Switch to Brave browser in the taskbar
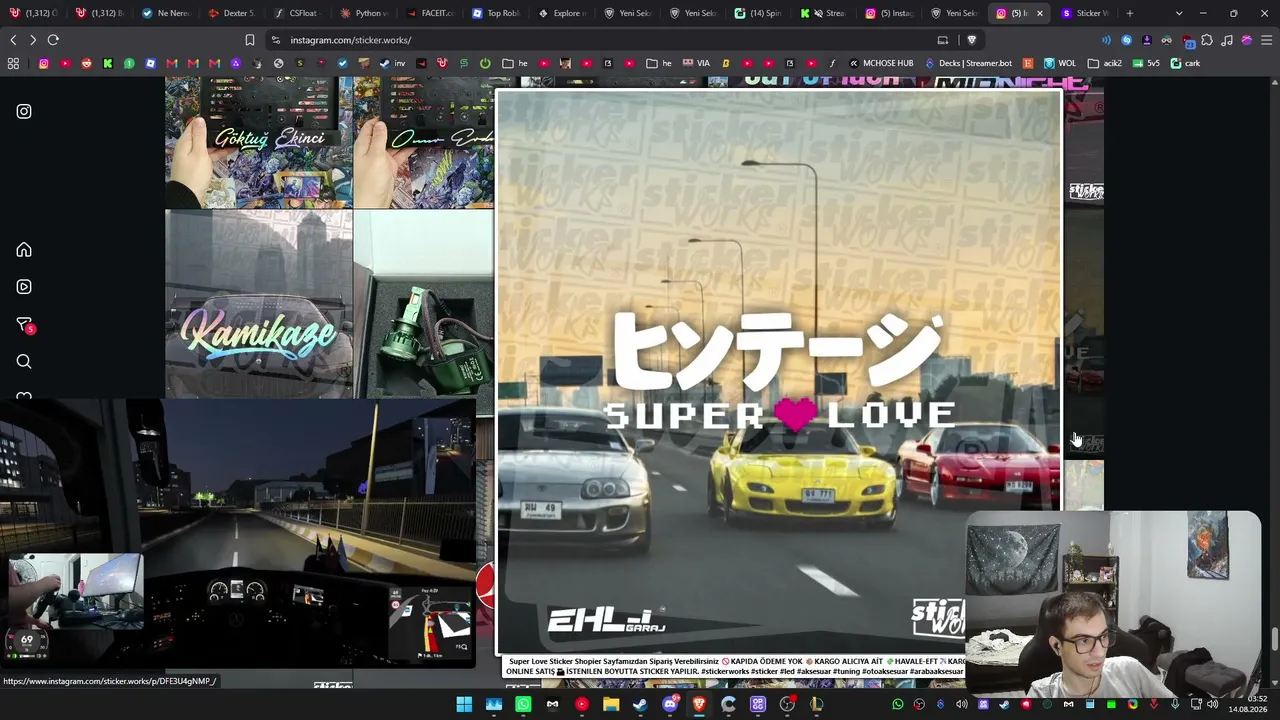This screenshot has height=720, width=1280. (x=699, y=704)
